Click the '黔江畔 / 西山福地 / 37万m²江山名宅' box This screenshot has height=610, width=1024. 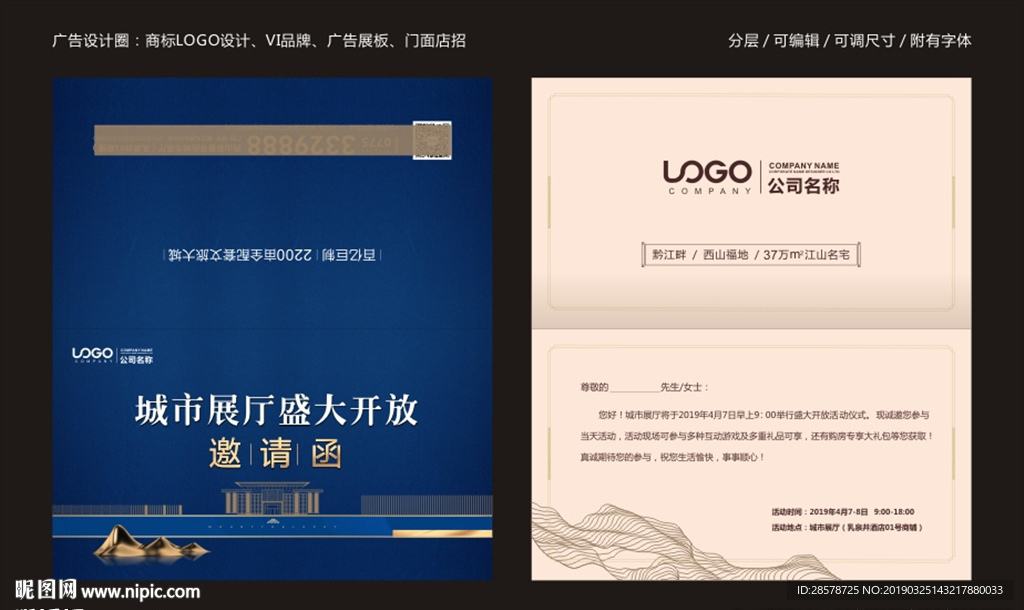coord(750,255)
